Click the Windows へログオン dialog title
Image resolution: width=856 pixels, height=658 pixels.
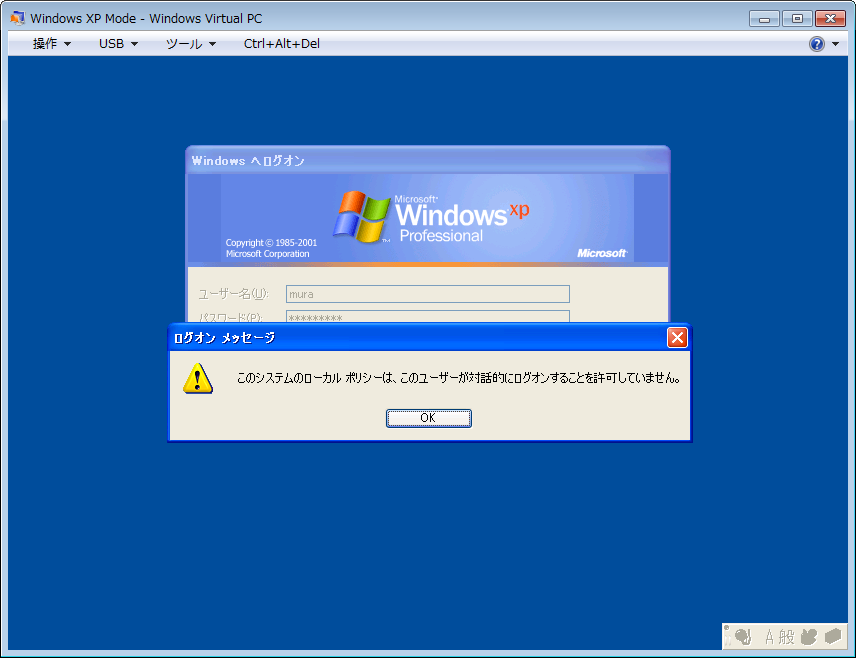[x=248, y=161]
